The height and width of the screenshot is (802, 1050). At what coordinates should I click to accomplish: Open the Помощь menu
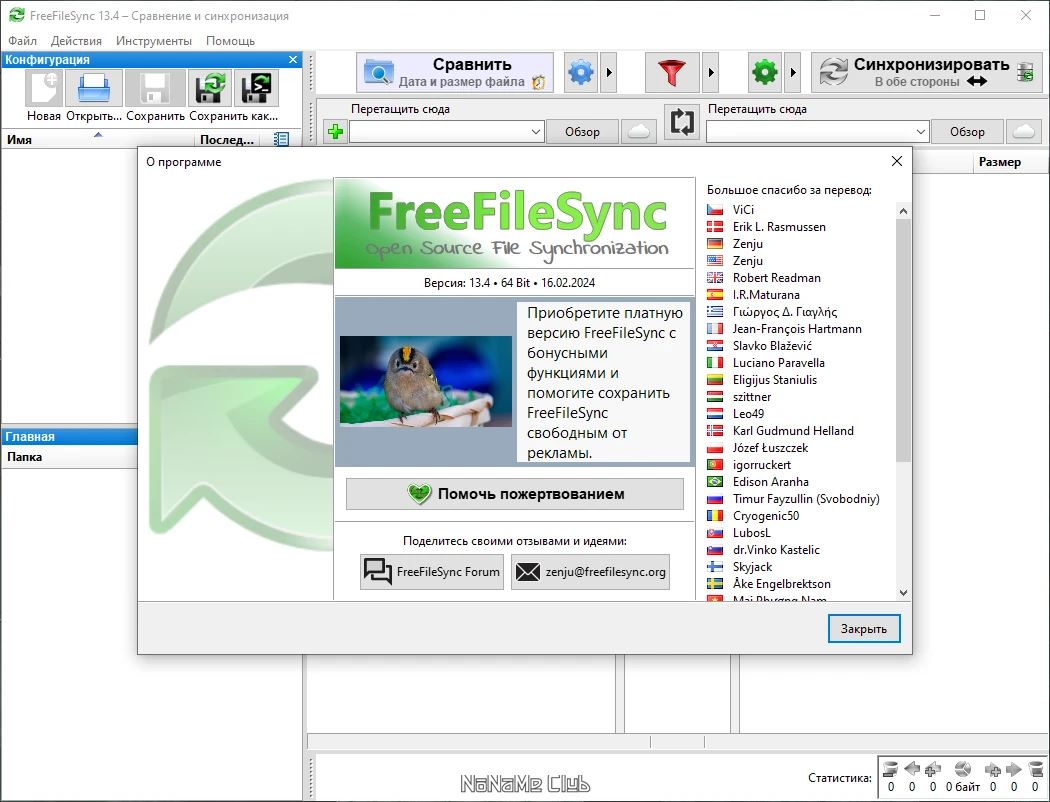(230, 41)
